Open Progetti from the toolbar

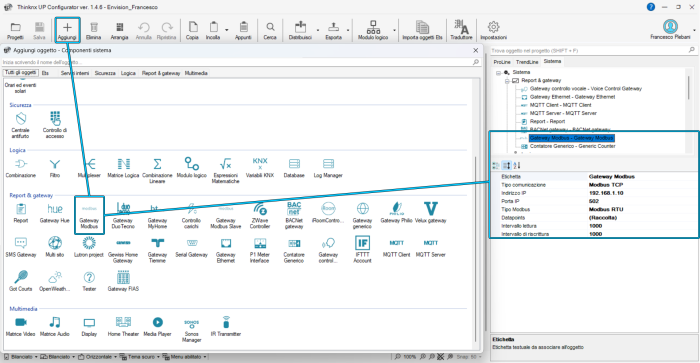15,30
